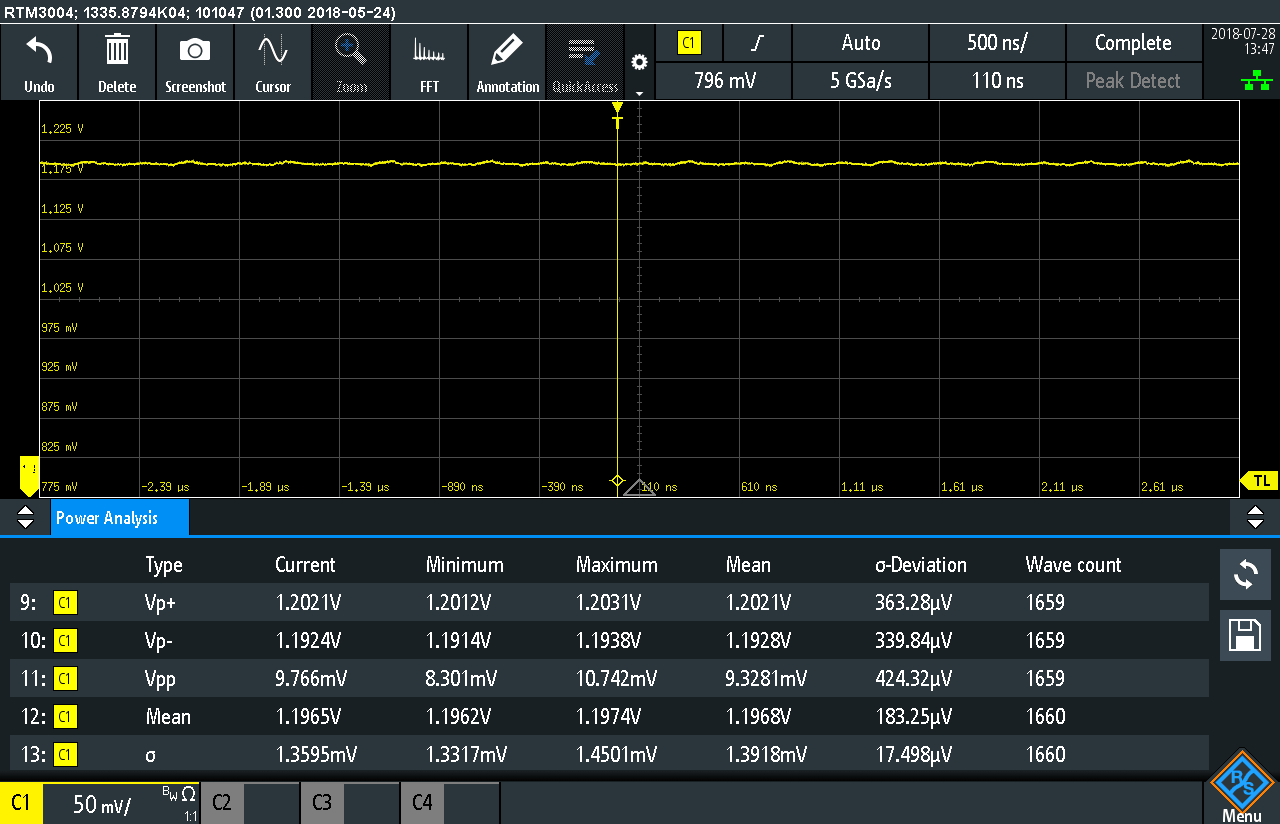Collapse panel using right up-down arrows
Screen dimensions: 1280x824
1255,517
